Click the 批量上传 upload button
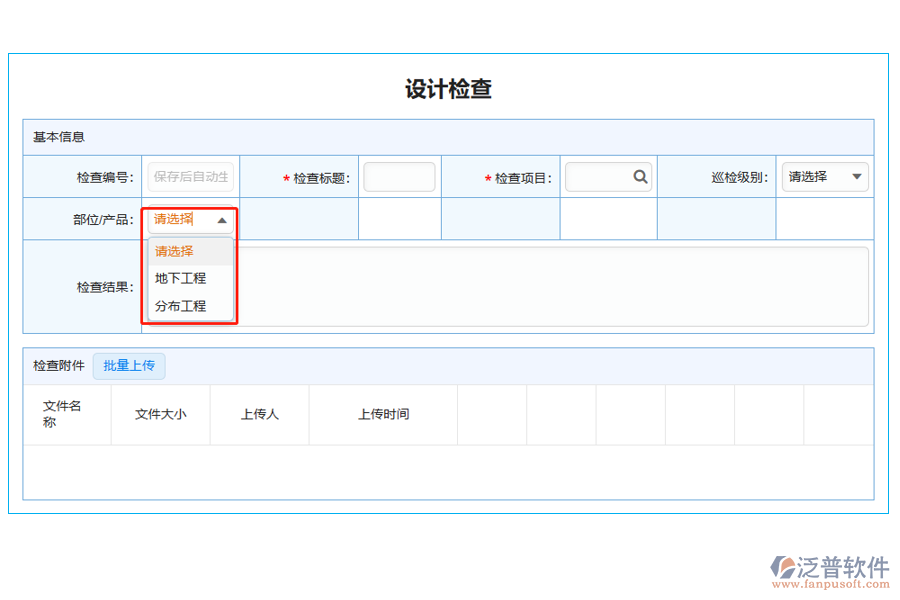The image size is (900, 600). point(129,366)
